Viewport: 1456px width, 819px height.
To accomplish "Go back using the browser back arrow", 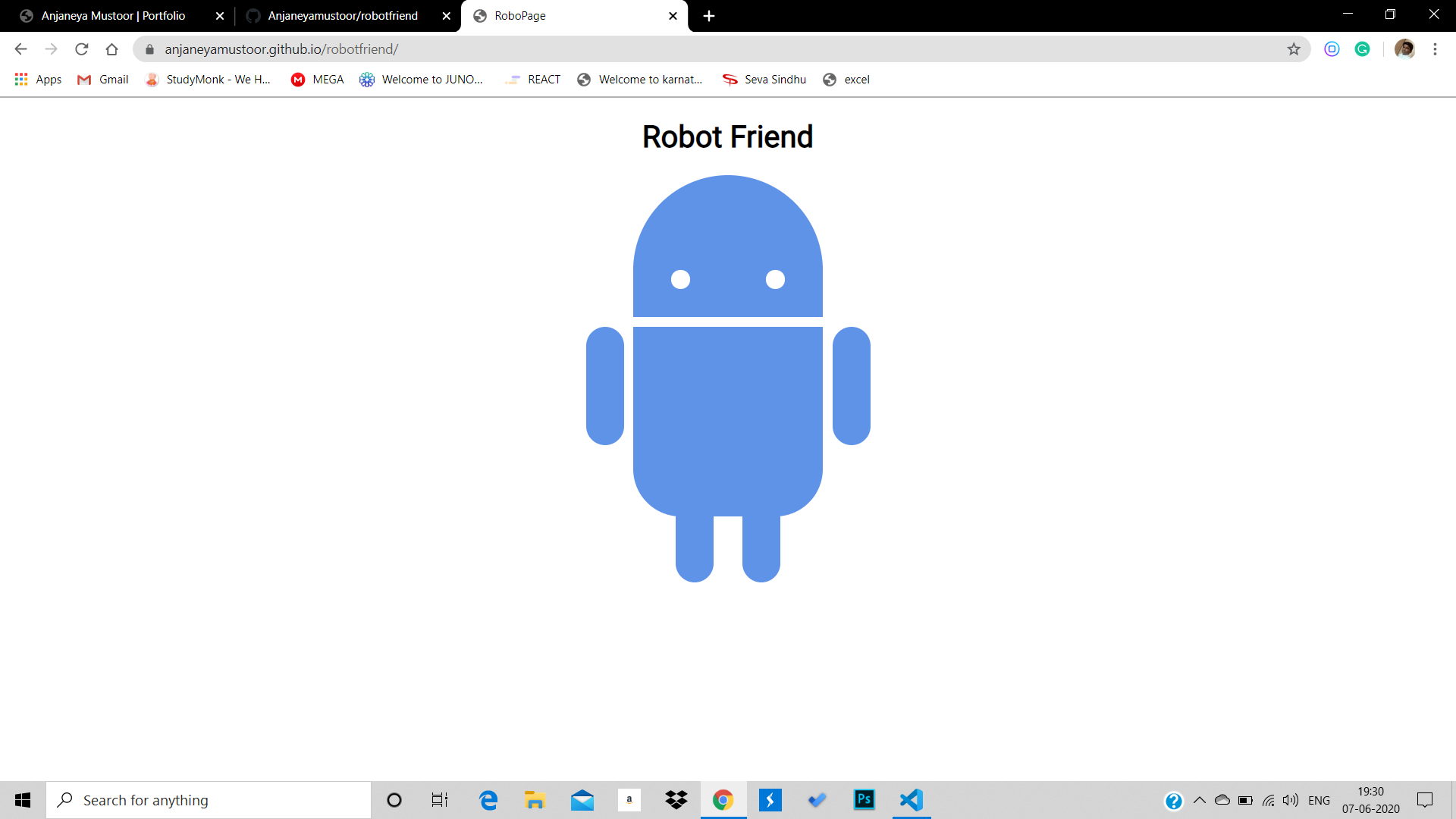I will pos(20,49).
